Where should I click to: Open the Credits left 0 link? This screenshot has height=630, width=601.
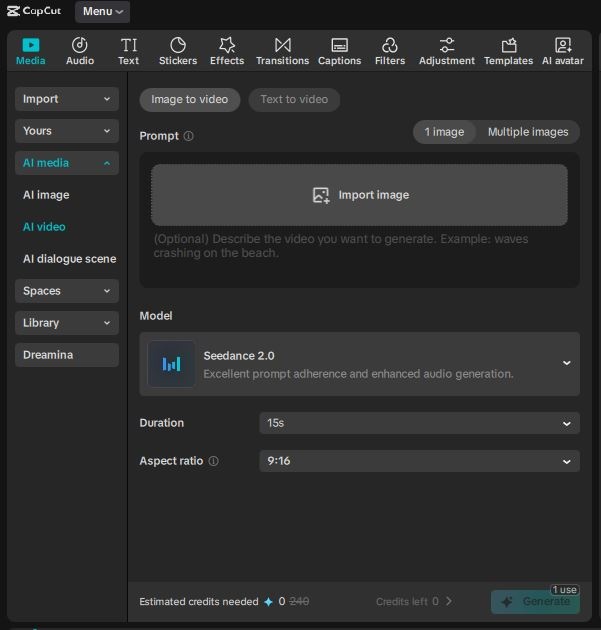click(414, 601)
